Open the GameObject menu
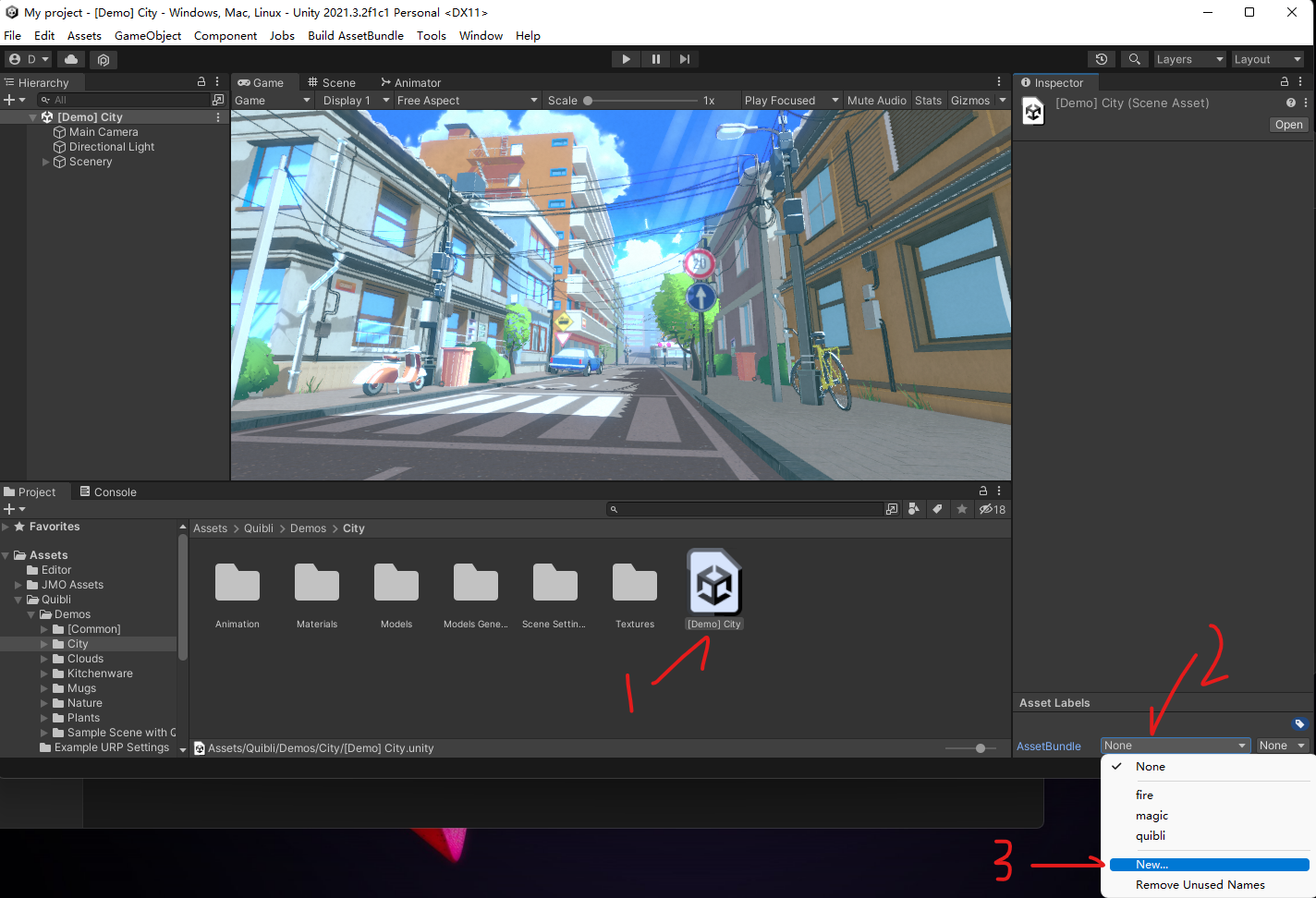 (148, 36)
